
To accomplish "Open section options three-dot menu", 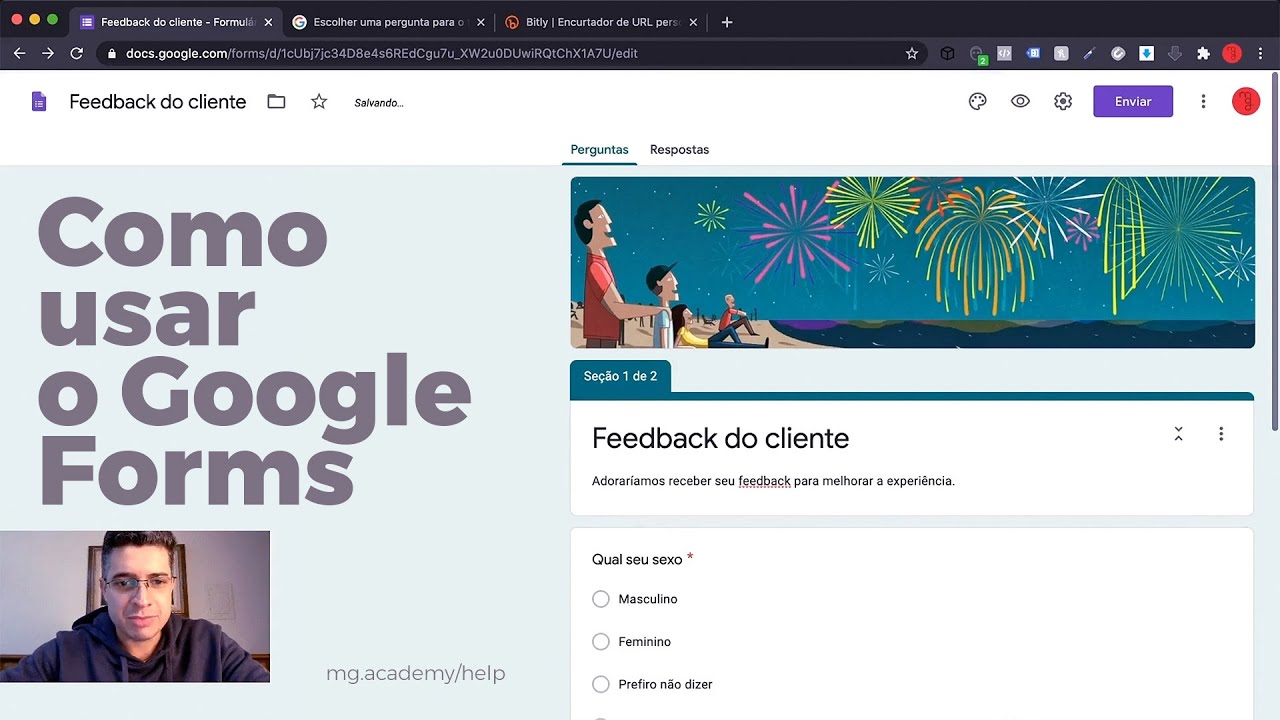I will click(x=1221, y=434).
